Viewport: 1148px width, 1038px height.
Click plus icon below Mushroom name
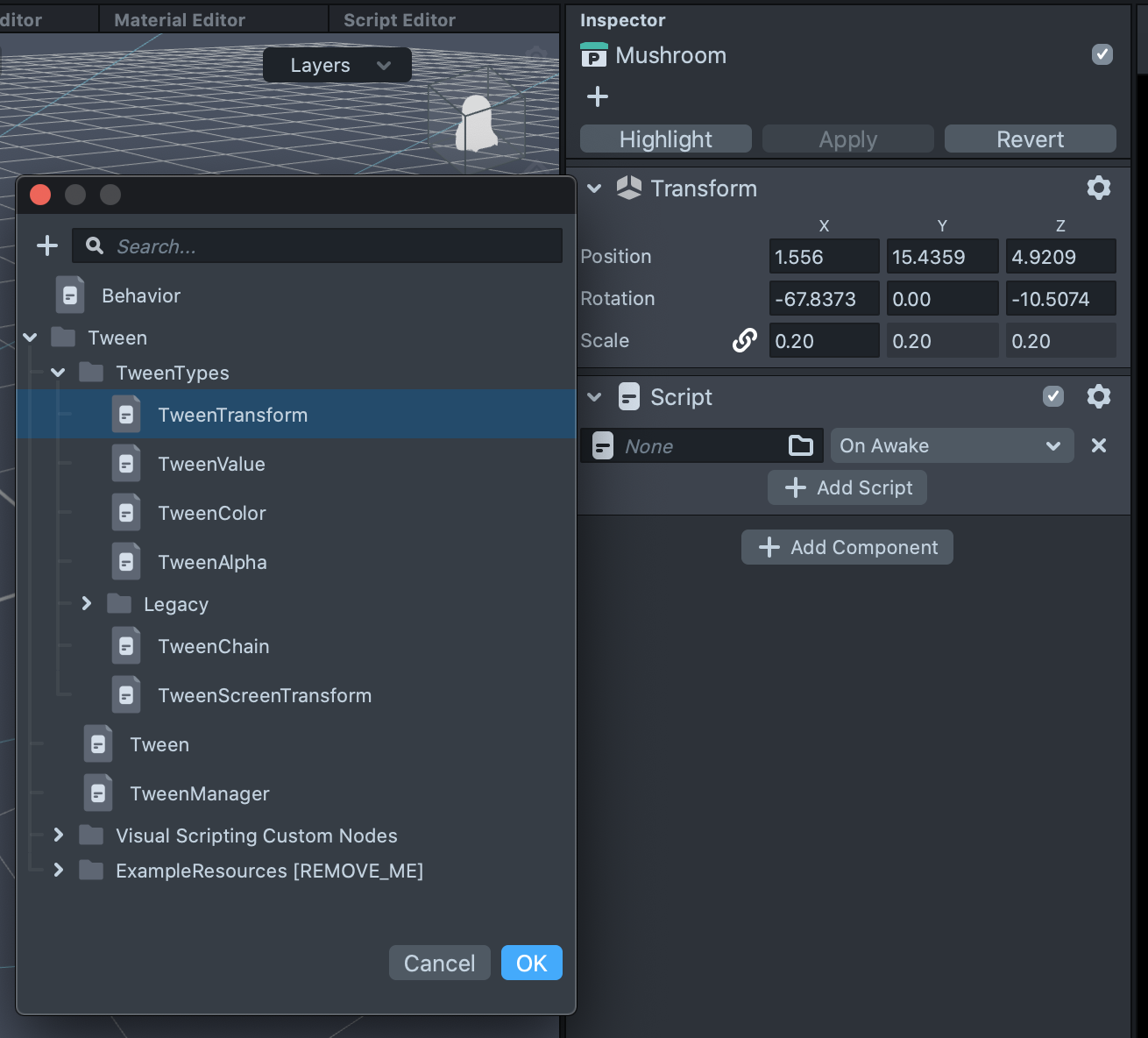(x=597, y=96)
